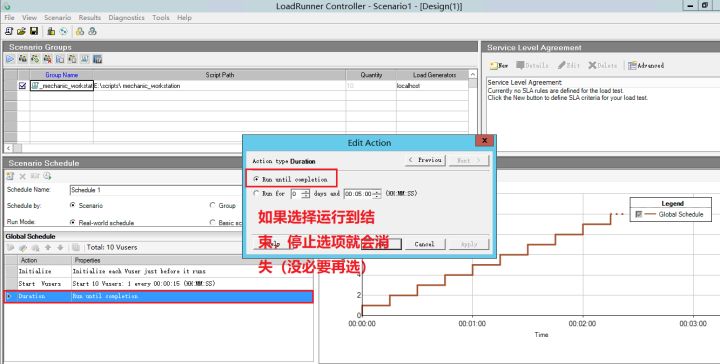This screenshot has height=364, width=720.
Task: Click the grid view icon in Global Schedule toolbar
Action: click(x=76, y=247)
